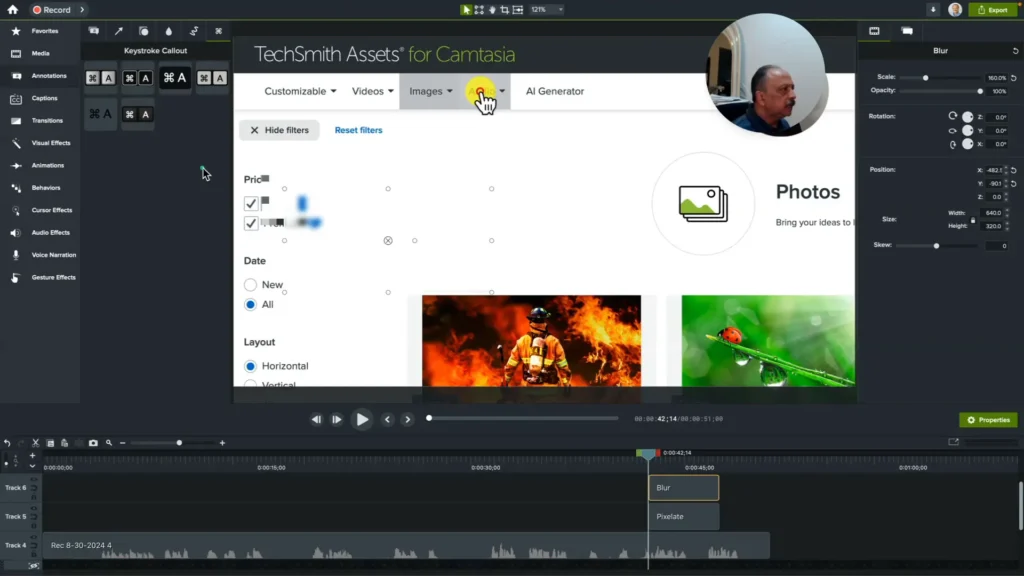
Task: Switch to the arrows and lines tab
Action: pyautogui.click(x=119, y=31)
